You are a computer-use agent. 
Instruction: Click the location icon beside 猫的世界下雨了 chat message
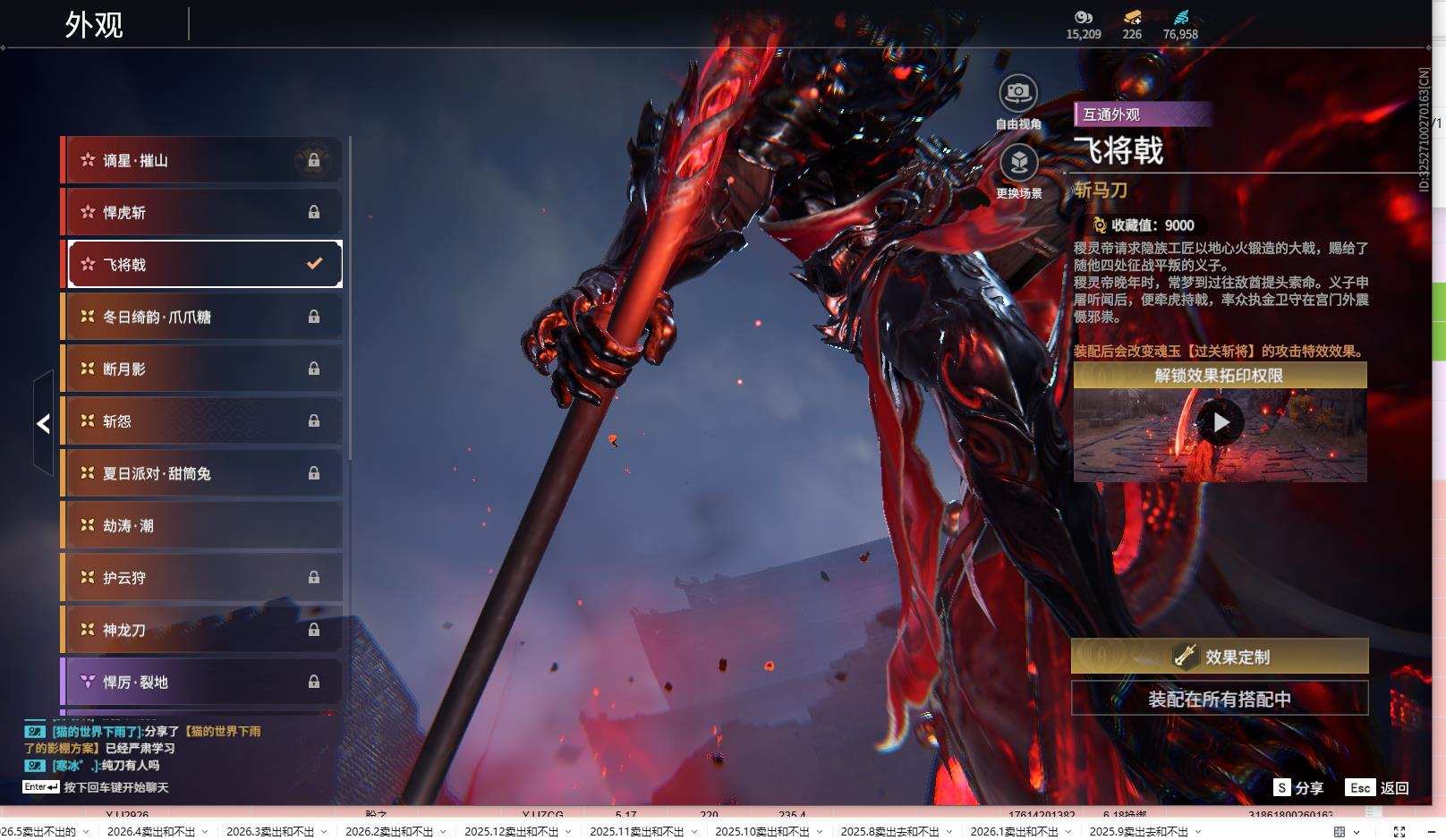point(34,731)
